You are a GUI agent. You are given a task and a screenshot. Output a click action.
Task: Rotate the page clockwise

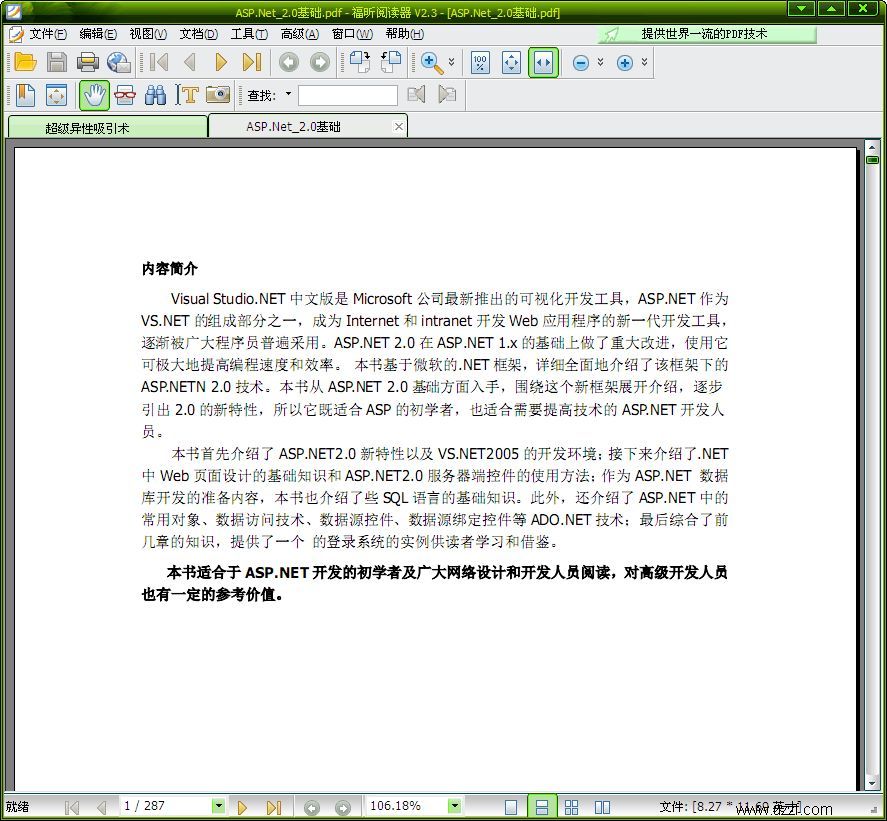(x=360, y=62)
